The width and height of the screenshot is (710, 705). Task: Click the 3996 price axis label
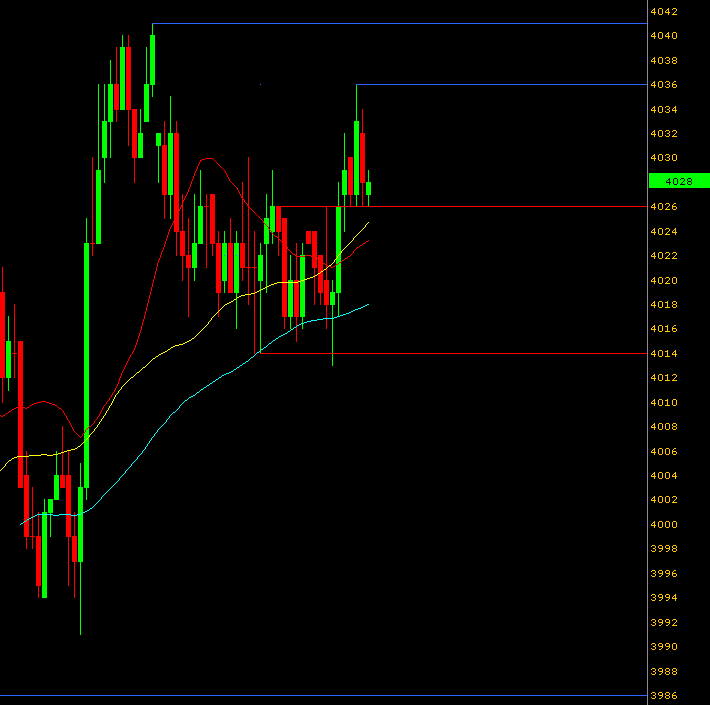[664, 574]
